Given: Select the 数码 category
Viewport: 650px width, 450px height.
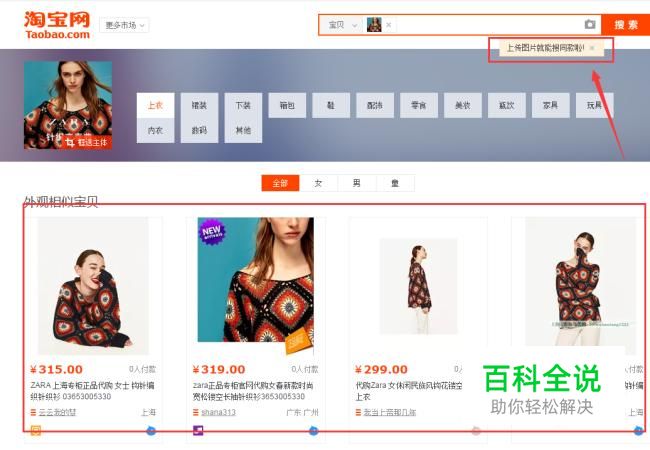Looking at the screenshot, I should point(199,130).
